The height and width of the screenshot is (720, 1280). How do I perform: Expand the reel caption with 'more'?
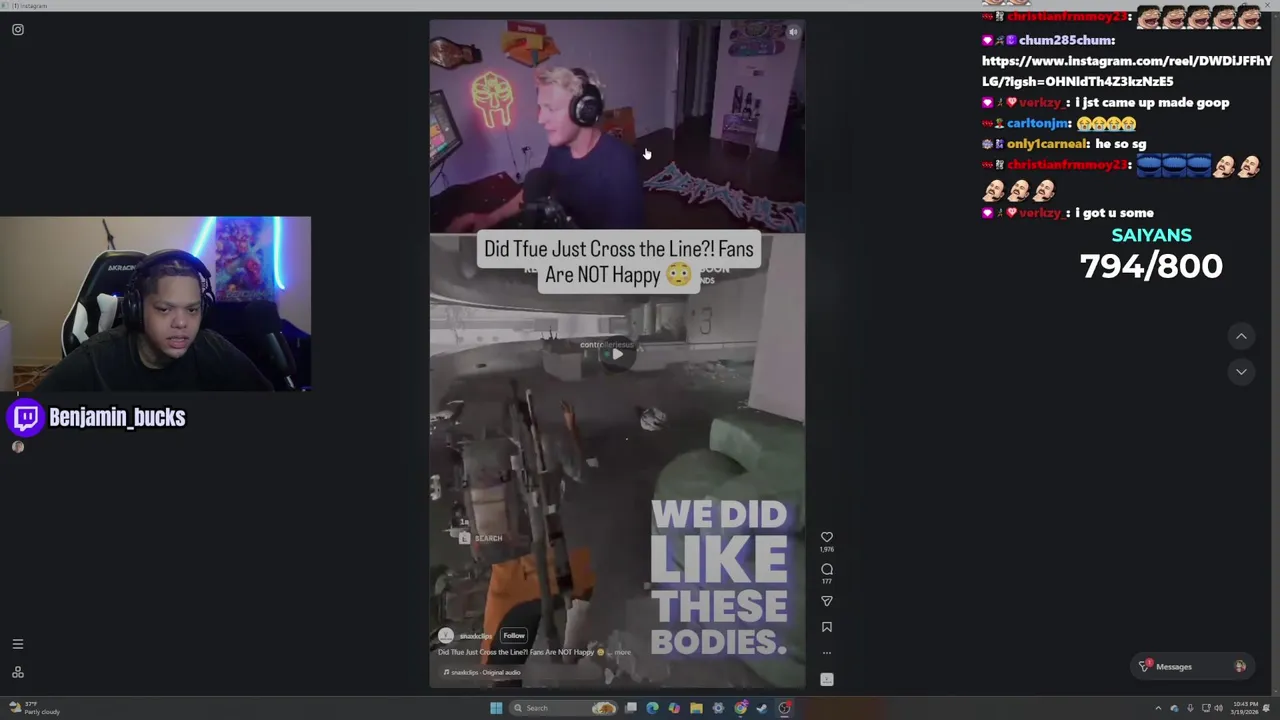click(622, 652)
